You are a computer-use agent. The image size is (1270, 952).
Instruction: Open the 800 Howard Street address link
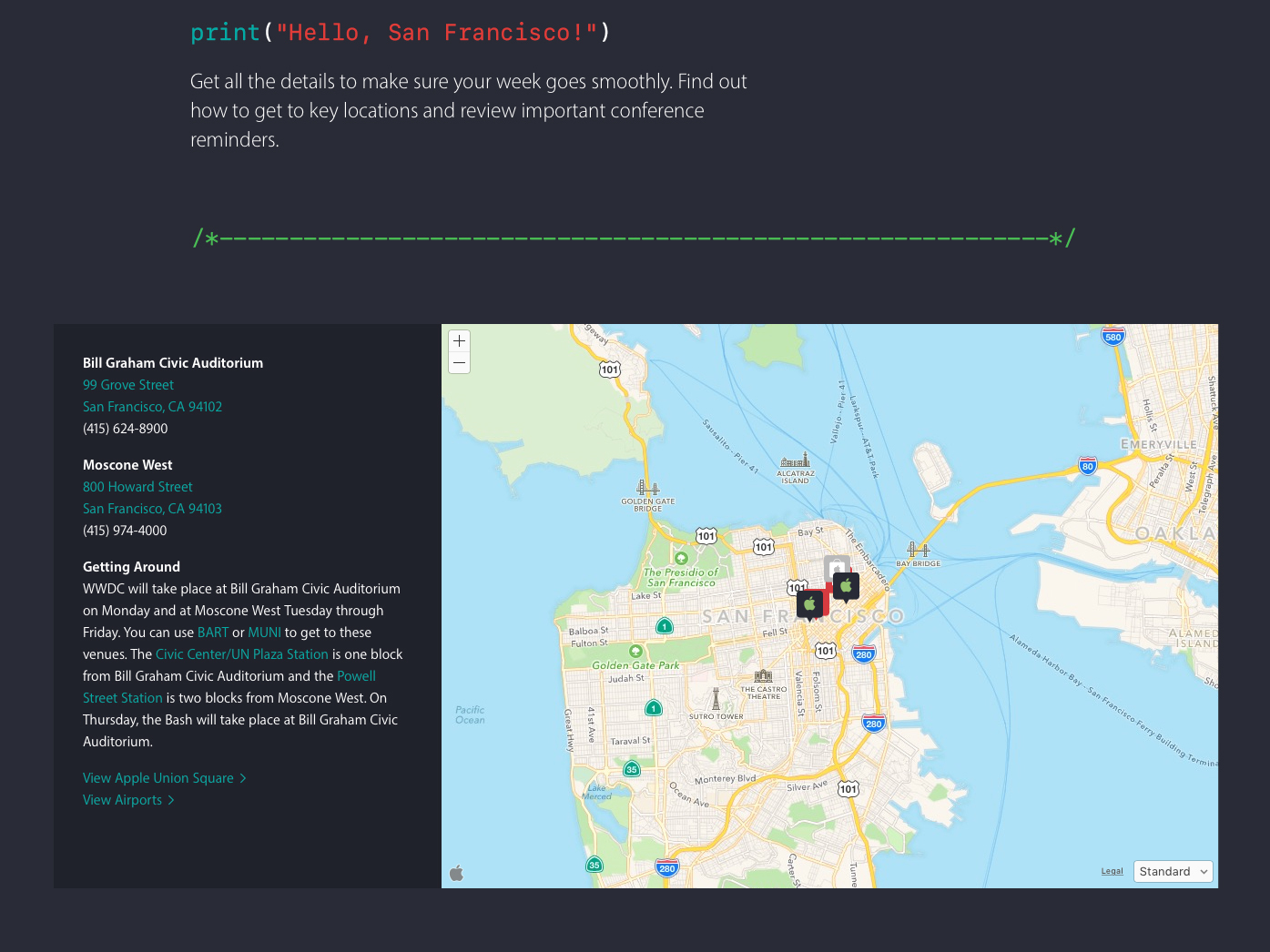point(137,487)
